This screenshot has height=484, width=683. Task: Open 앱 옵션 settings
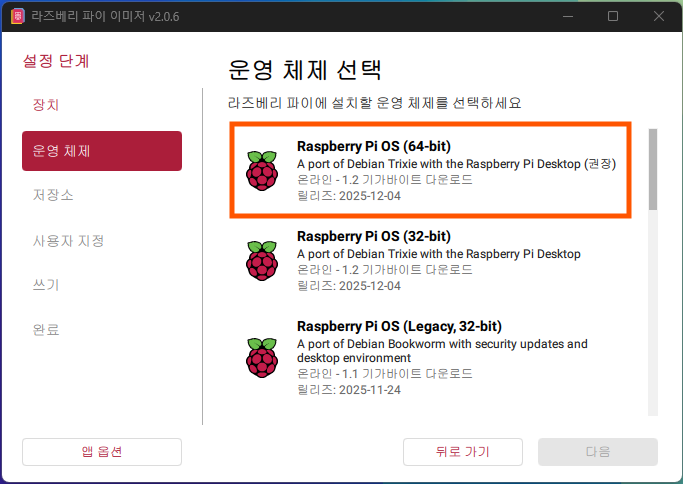click(102, 452)
